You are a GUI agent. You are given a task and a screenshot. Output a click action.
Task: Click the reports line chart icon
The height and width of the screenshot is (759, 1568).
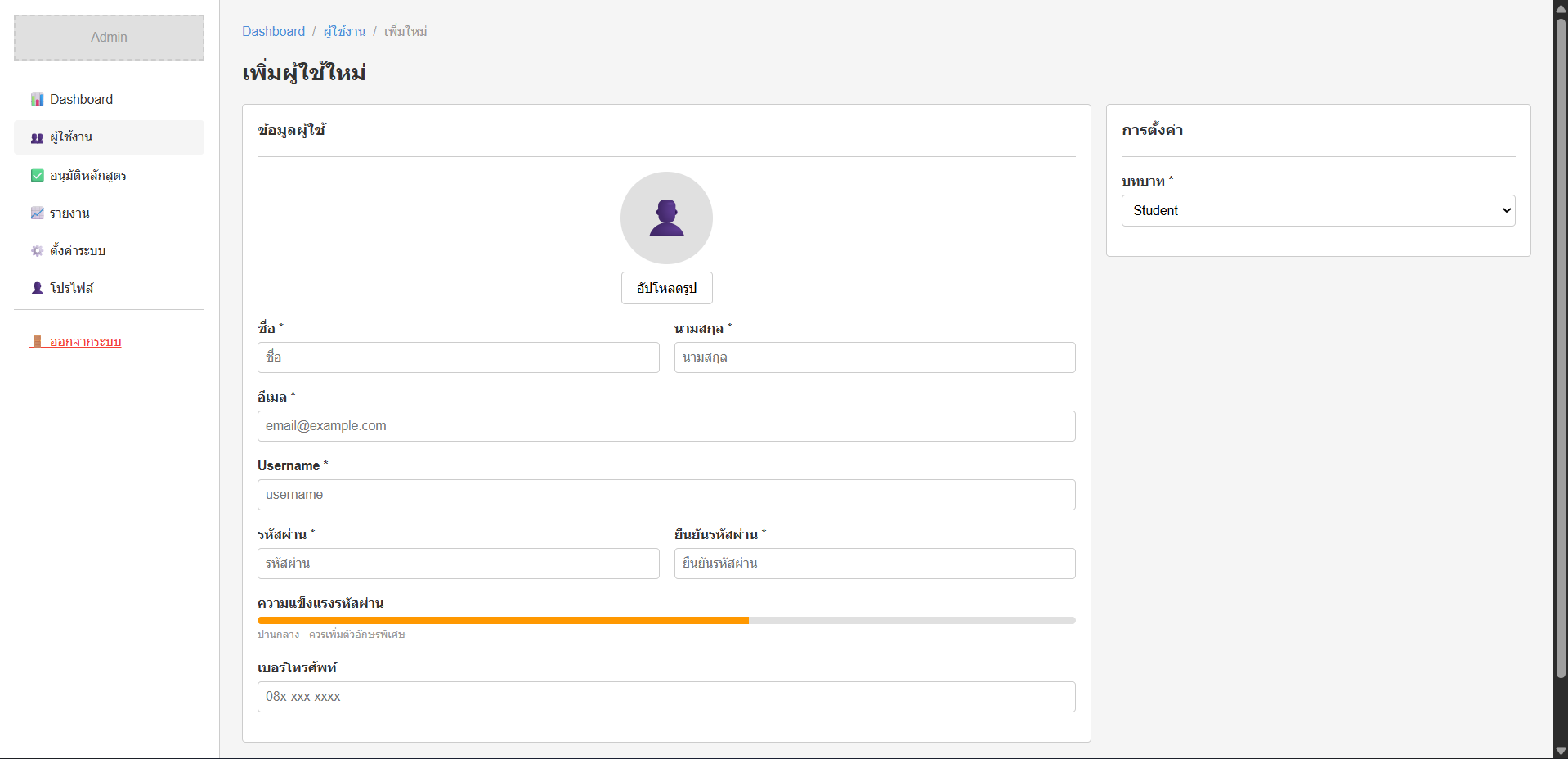point(37,213)
